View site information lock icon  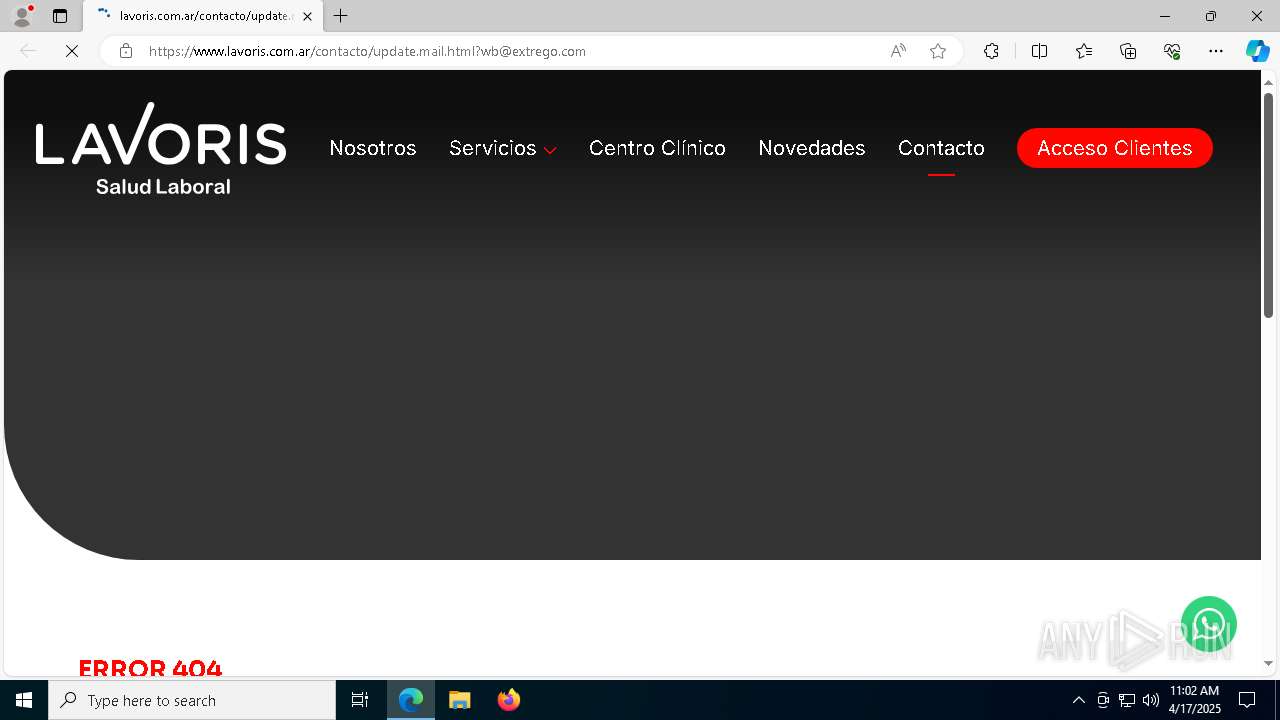126,51
